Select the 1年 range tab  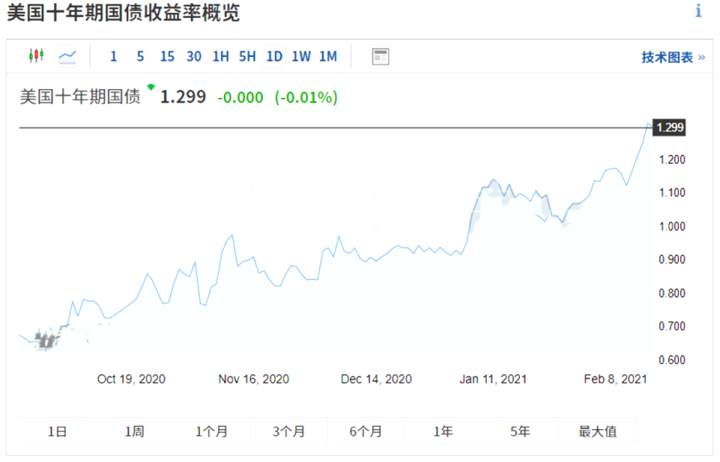point(443,431)
